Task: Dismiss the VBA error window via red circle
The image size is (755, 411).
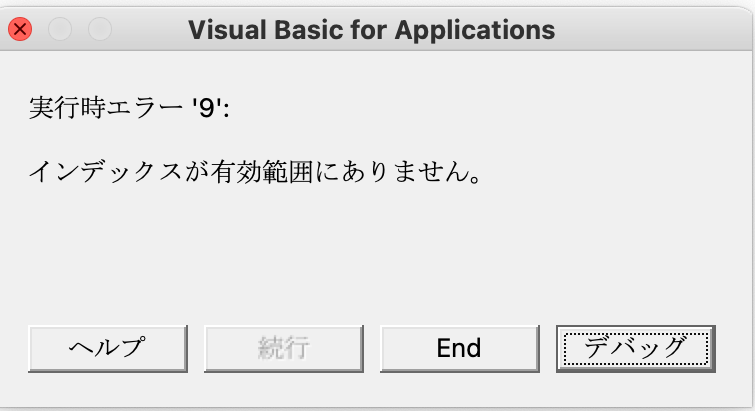Action: 20,29
